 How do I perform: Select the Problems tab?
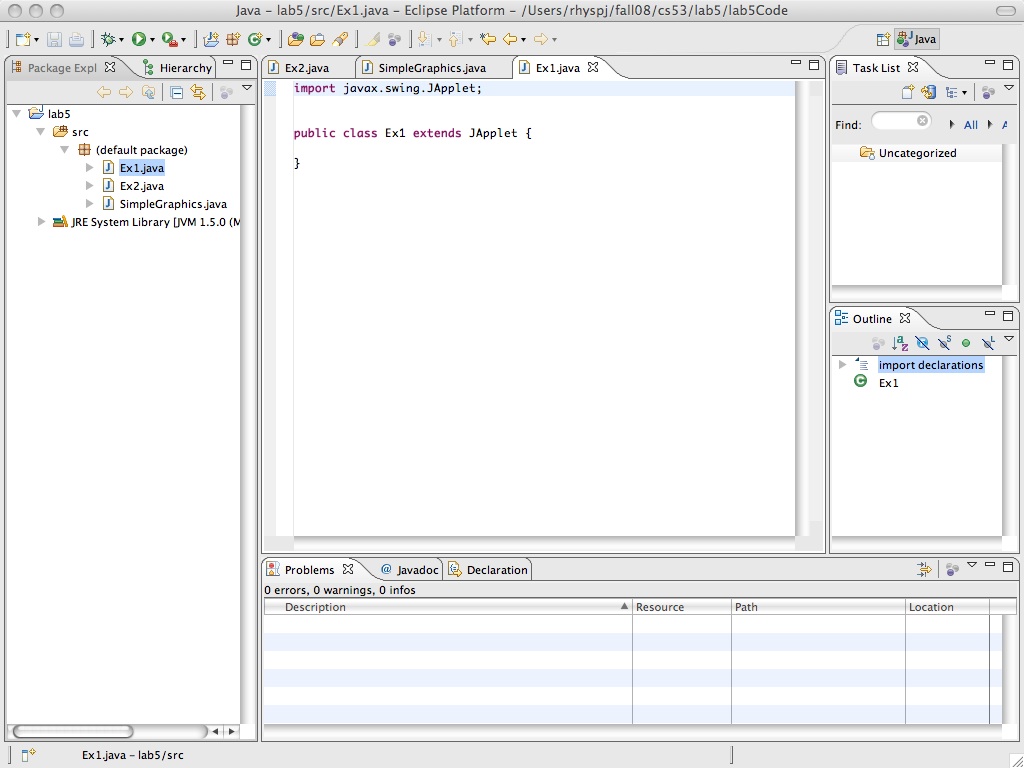click(310, 569)
